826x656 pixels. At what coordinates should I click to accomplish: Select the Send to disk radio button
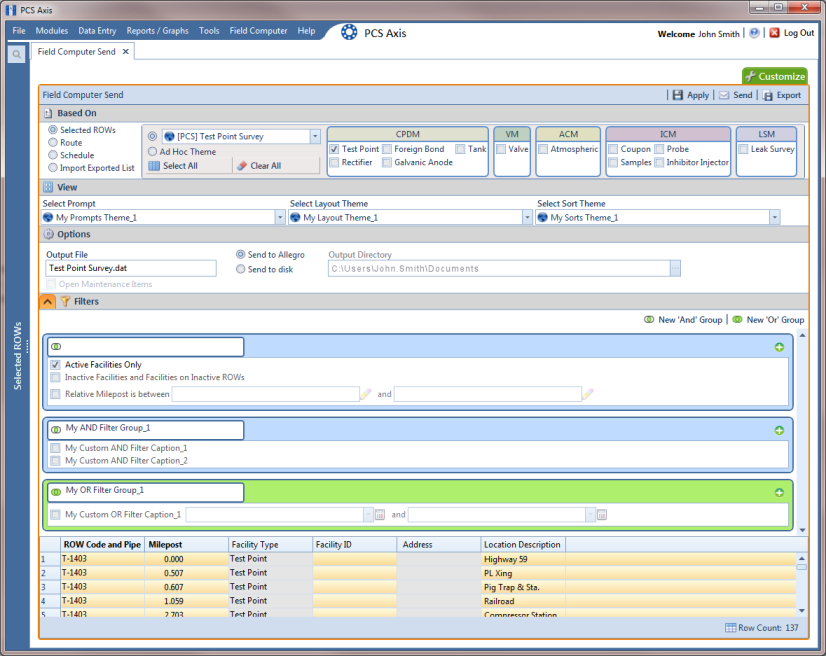240,269
